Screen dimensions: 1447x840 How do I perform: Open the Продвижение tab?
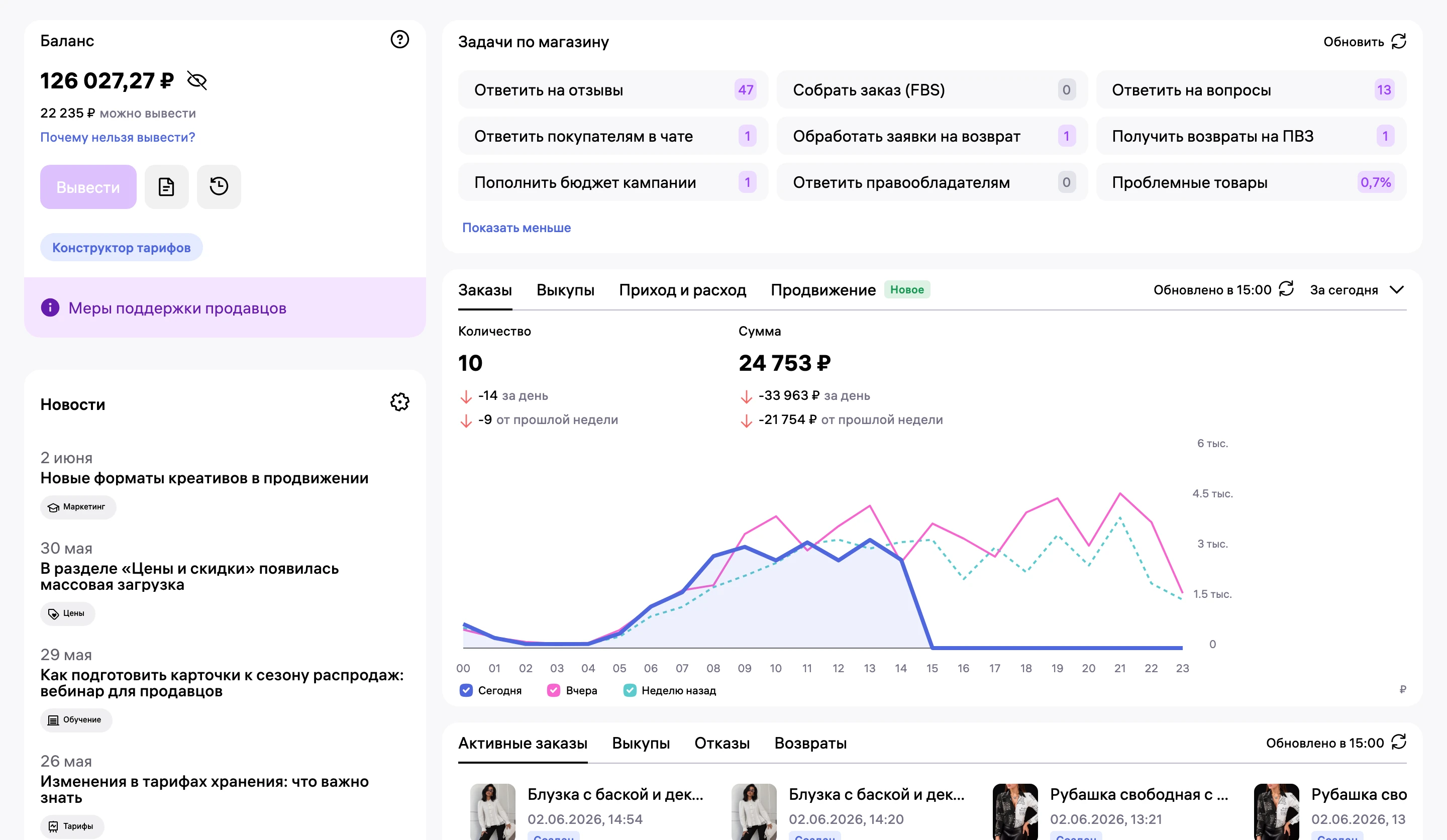(823, 290)
